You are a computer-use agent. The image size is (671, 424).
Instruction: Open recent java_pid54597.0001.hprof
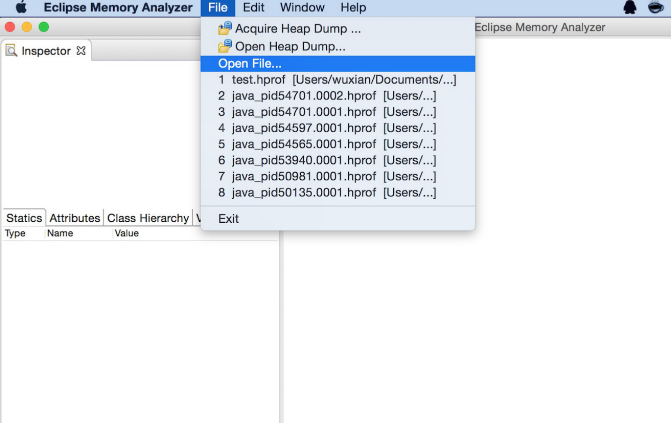click(338, 128)
